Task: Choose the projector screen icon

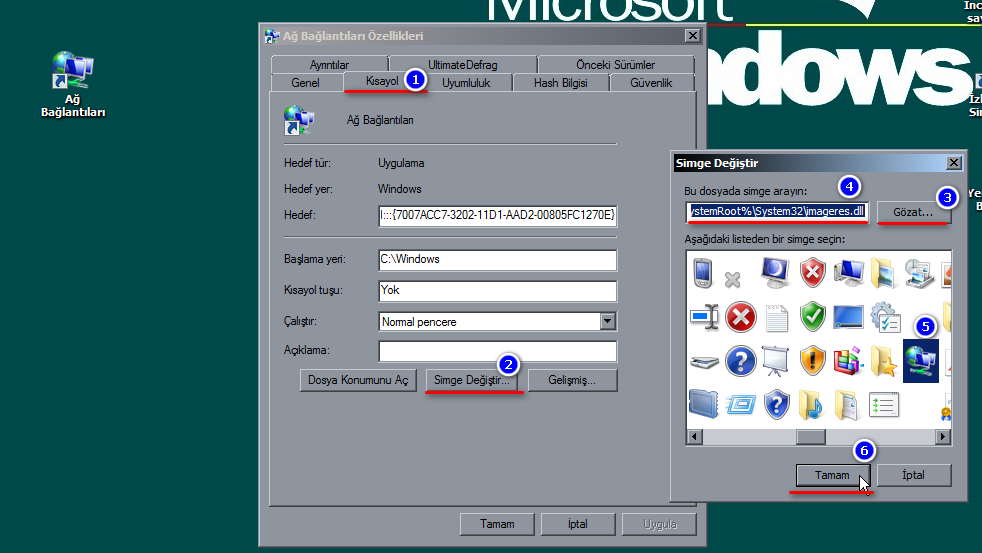Action: click(x=775, y=361)
